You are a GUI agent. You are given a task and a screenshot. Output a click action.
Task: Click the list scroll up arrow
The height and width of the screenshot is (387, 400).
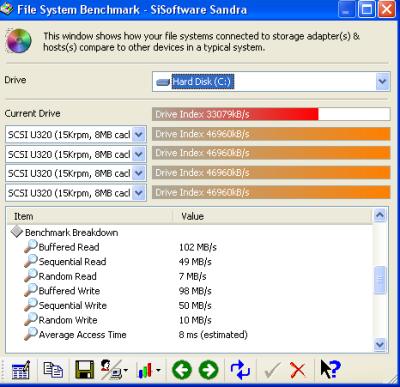coord(380,215)
